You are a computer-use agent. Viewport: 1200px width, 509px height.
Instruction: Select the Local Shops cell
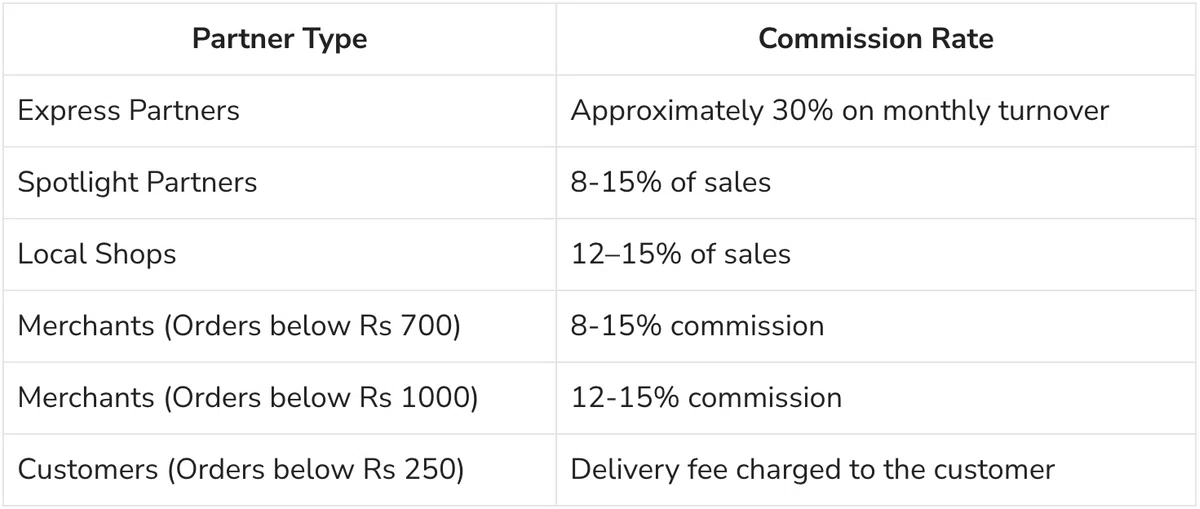[x=279, y=254]
